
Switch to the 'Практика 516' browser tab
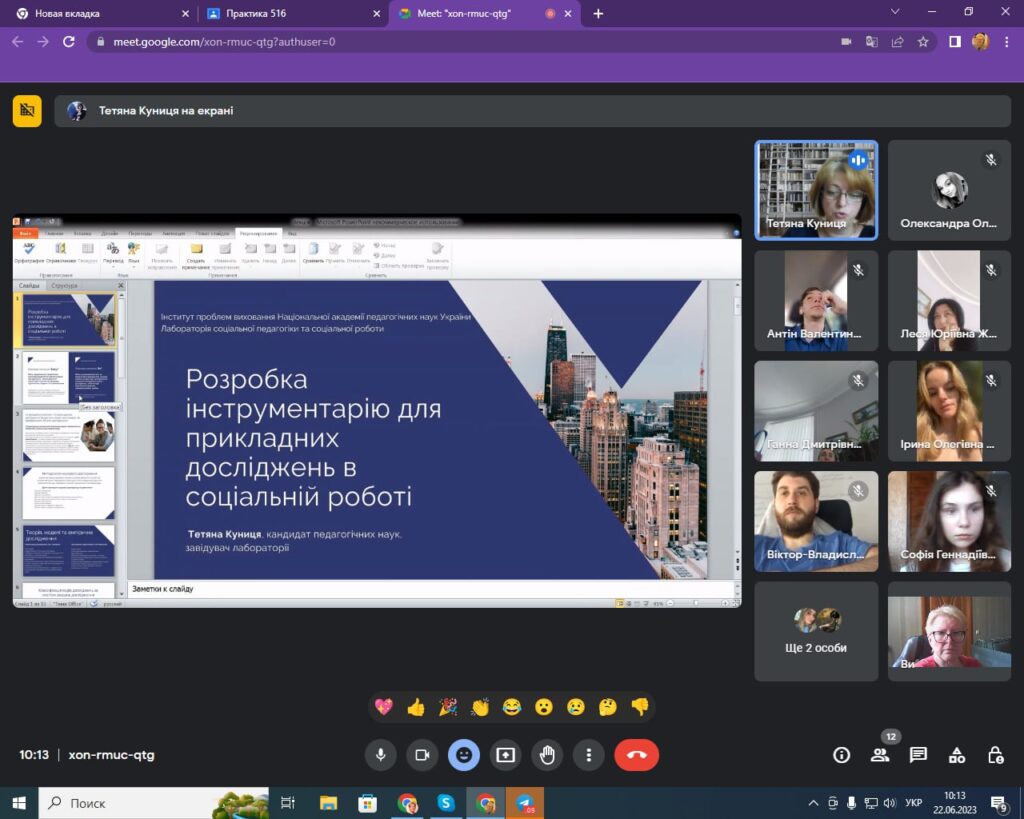[290, 14]
